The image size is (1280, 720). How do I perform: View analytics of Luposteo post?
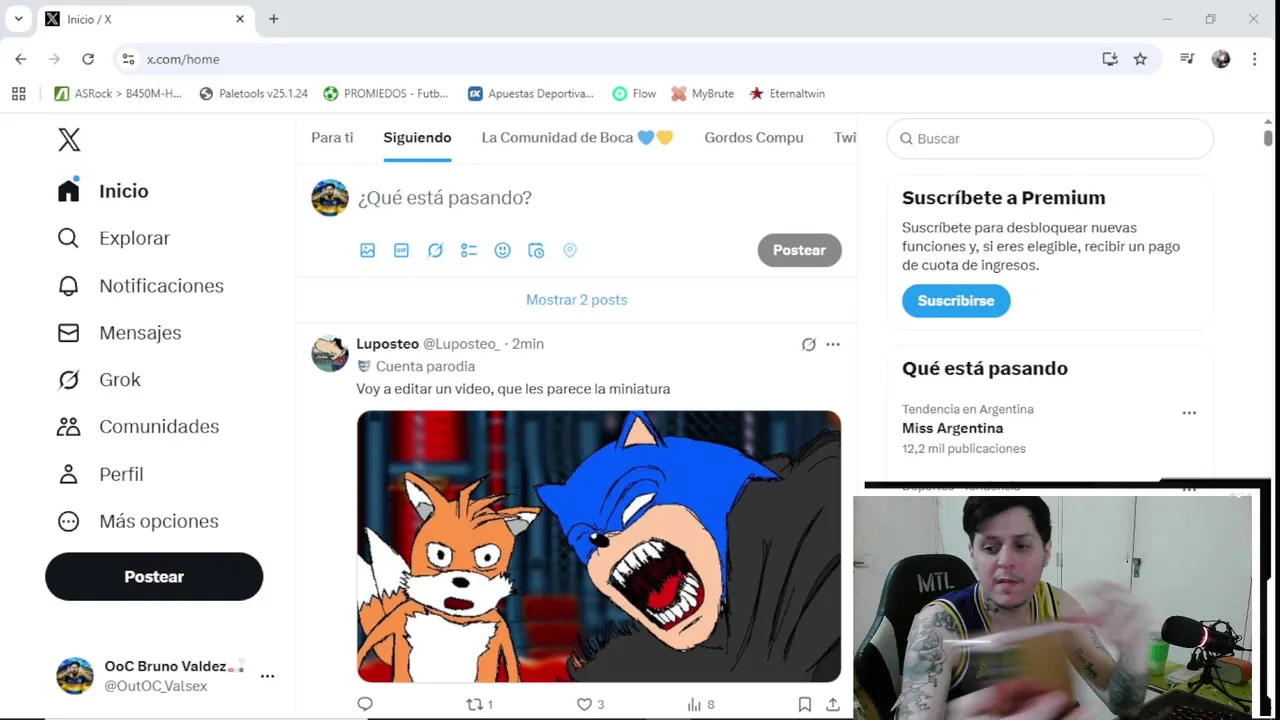pyautogui.click(x=700, y=704)
